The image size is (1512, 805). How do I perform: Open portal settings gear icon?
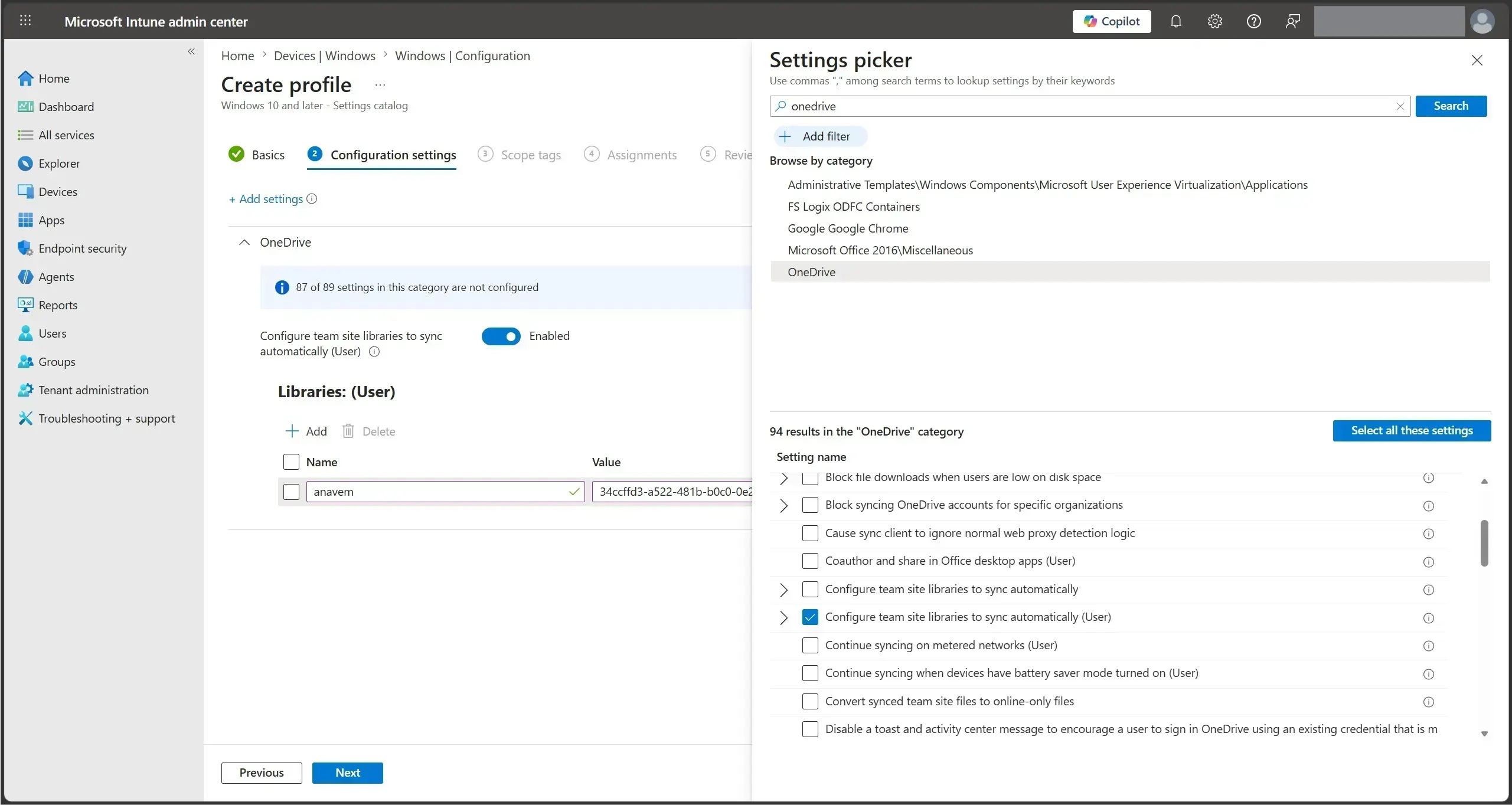(1214, 21)
